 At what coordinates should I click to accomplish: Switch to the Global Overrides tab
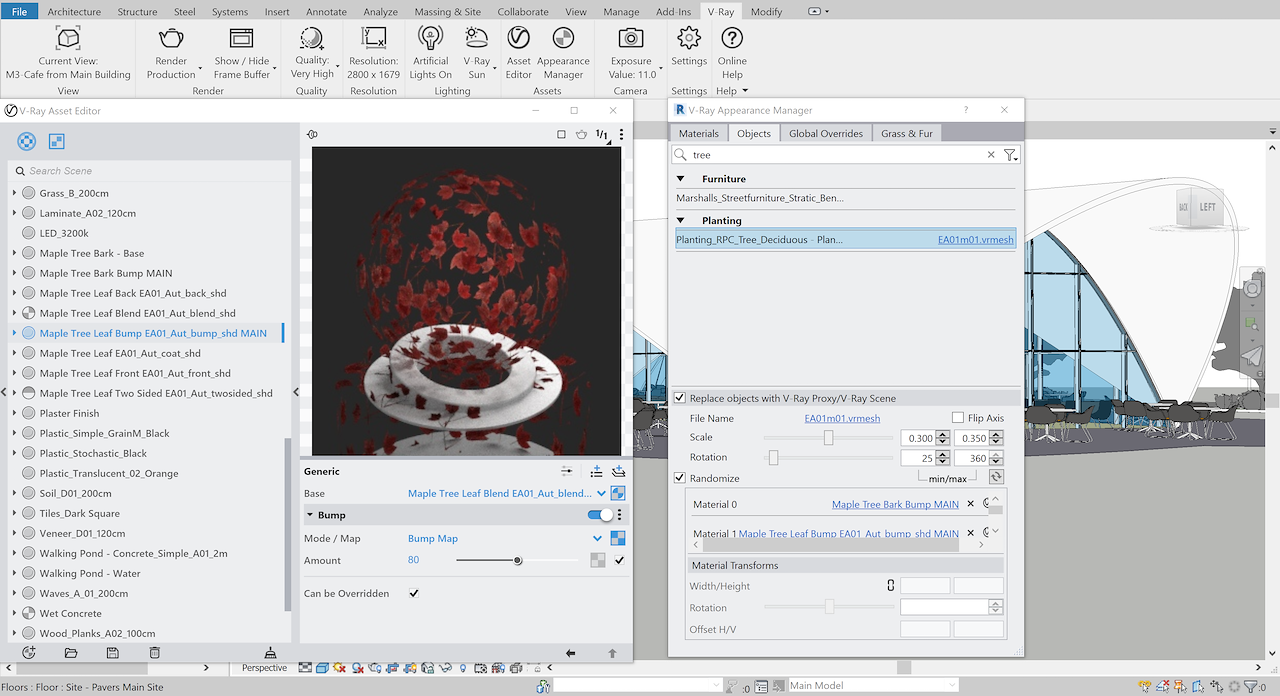[x=826, y=133]
